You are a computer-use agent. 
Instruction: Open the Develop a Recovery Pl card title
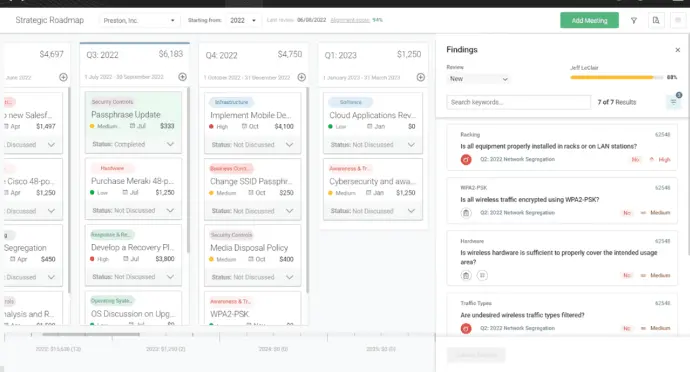[132, 247]
